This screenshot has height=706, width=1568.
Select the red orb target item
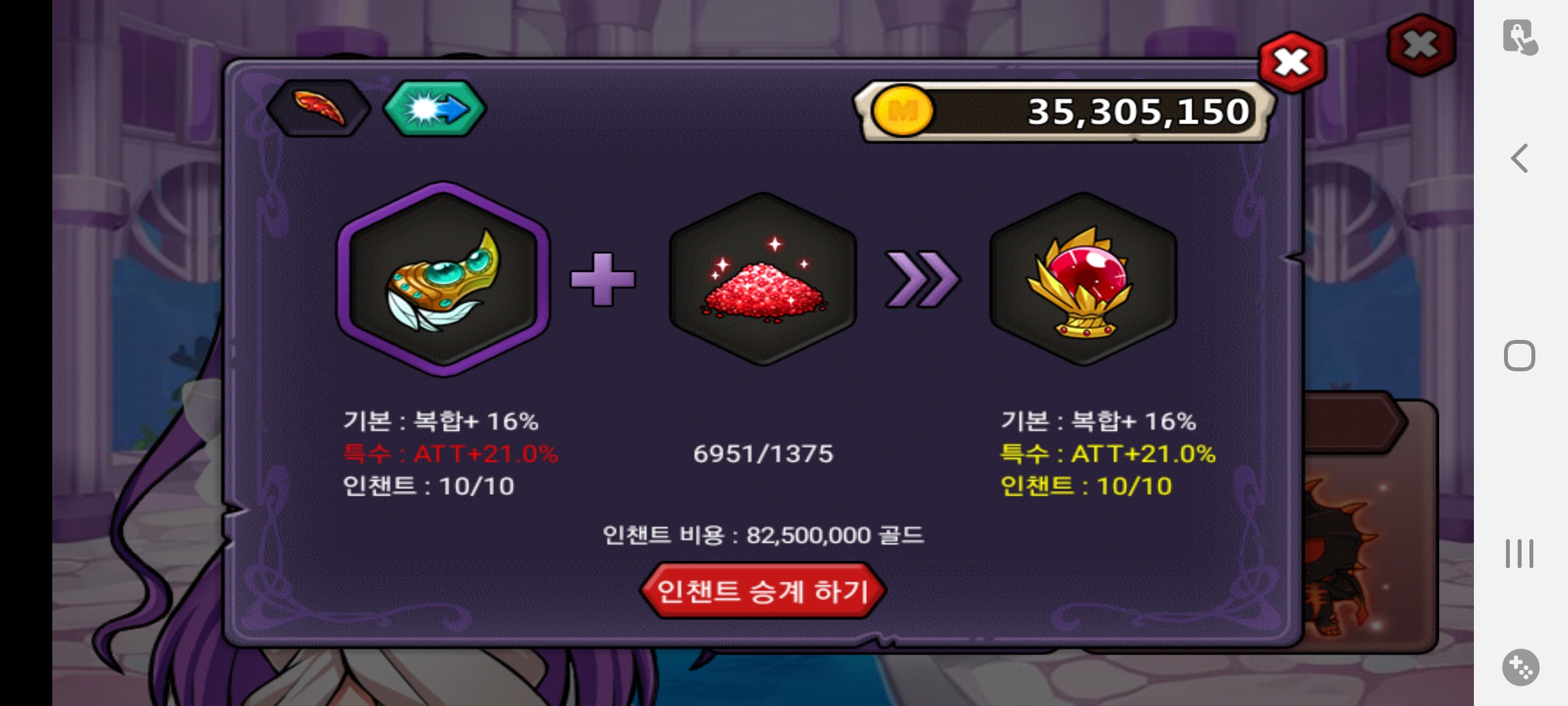pyautogui.click(x=1083, y=279)
